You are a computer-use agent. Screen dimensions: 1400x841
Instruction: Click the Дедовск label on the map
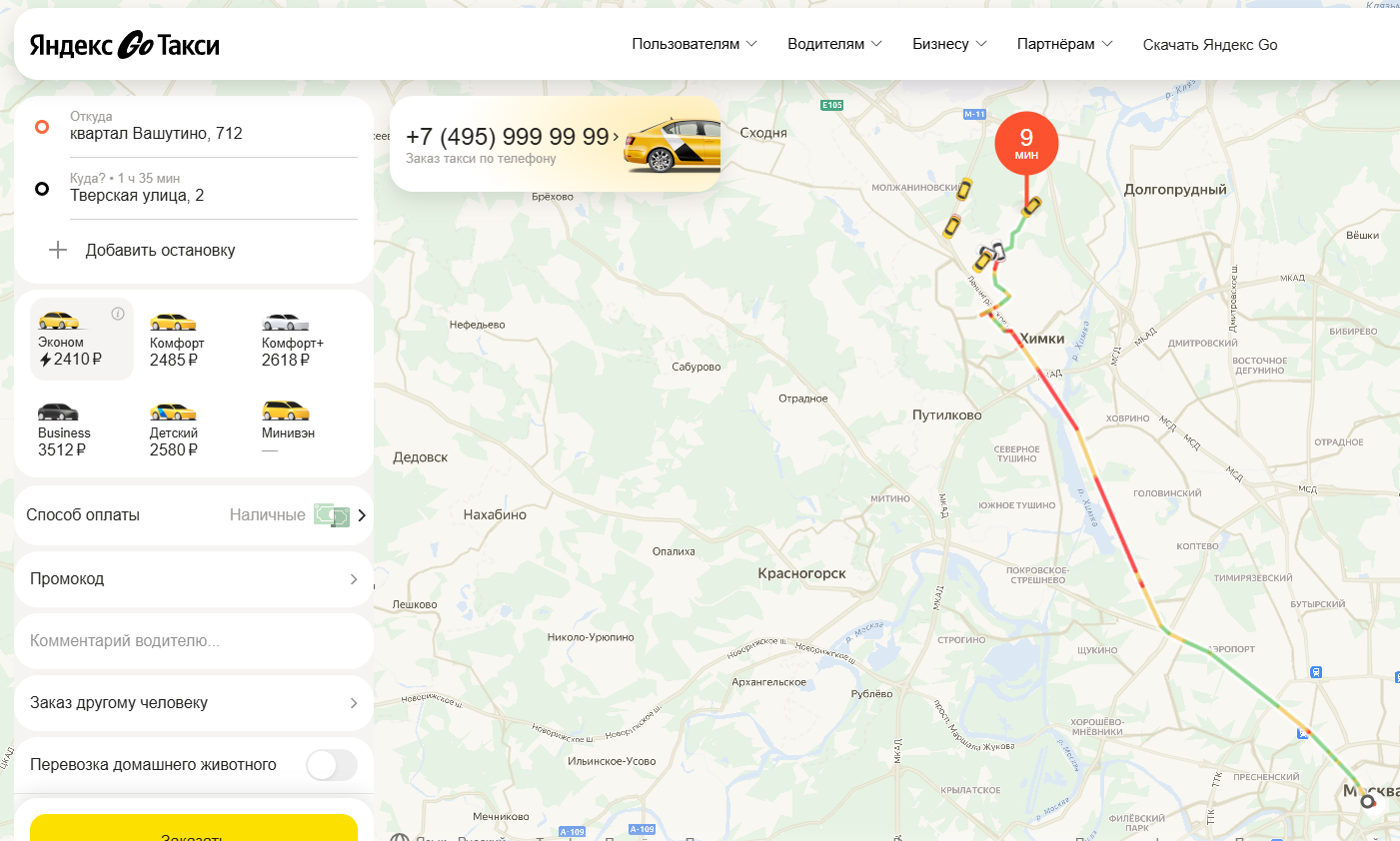421,457
